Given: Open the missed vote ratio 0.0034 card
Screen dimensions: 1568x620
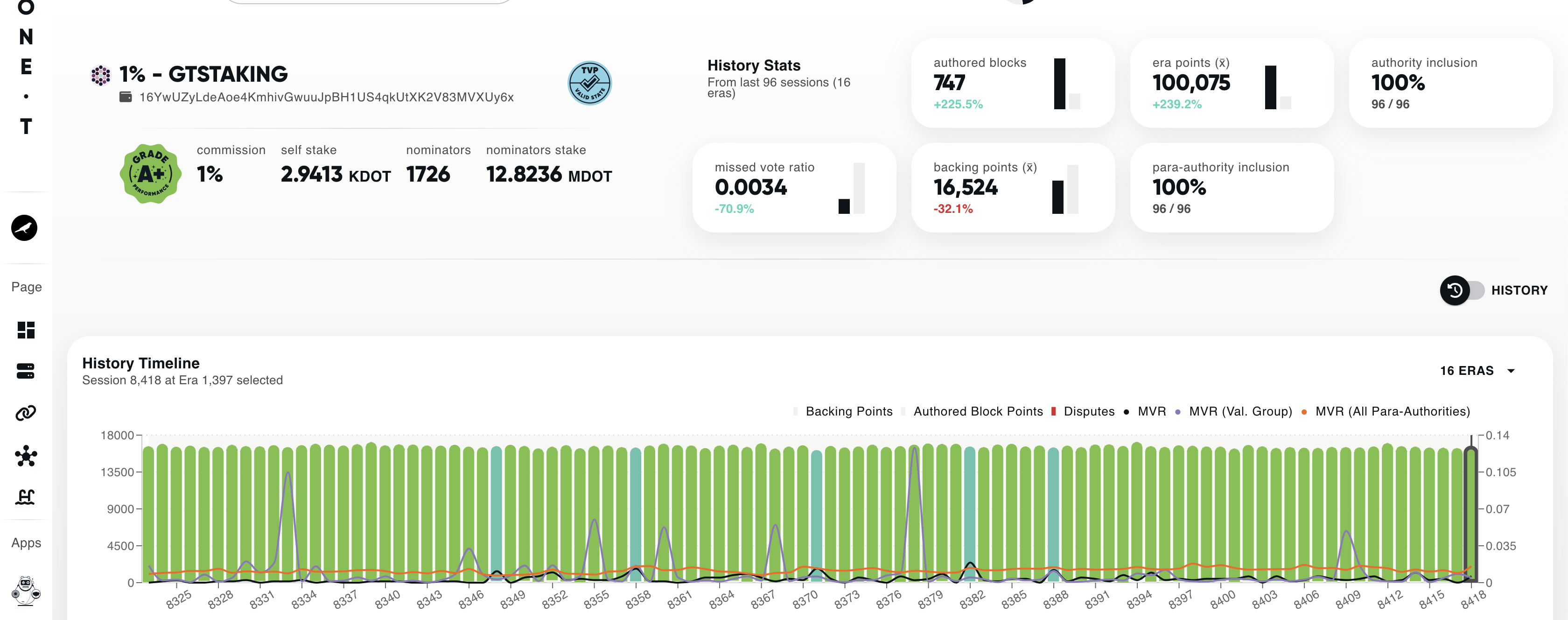Looking at the screenshot, I should pos(794,188).
